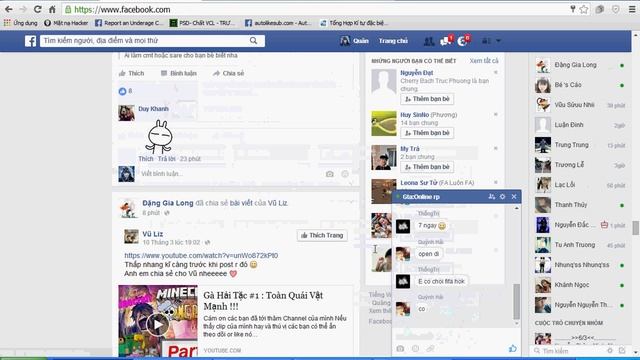Screen dimensions: 640x360
Task: Click the 'open di' chat message
Action: pyautogui.click(x=429, y=253)
